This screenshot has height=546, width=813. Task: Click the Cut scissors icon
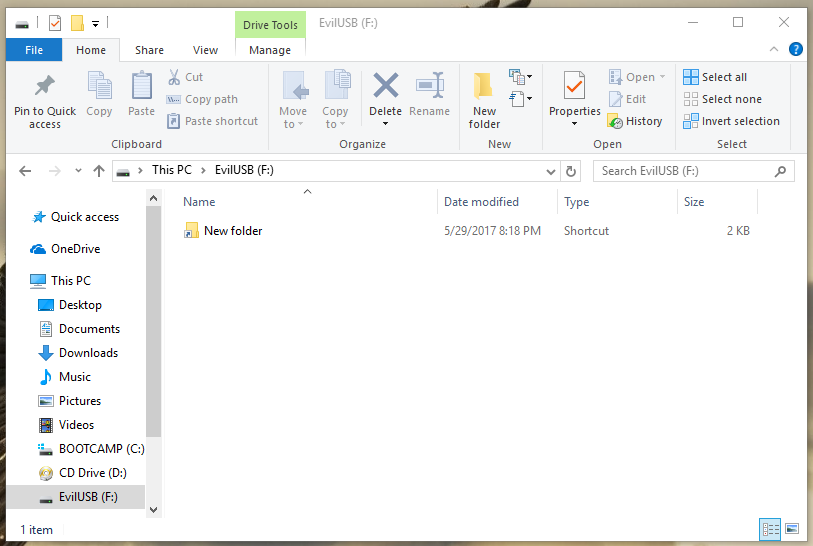[x=174, y=77]
